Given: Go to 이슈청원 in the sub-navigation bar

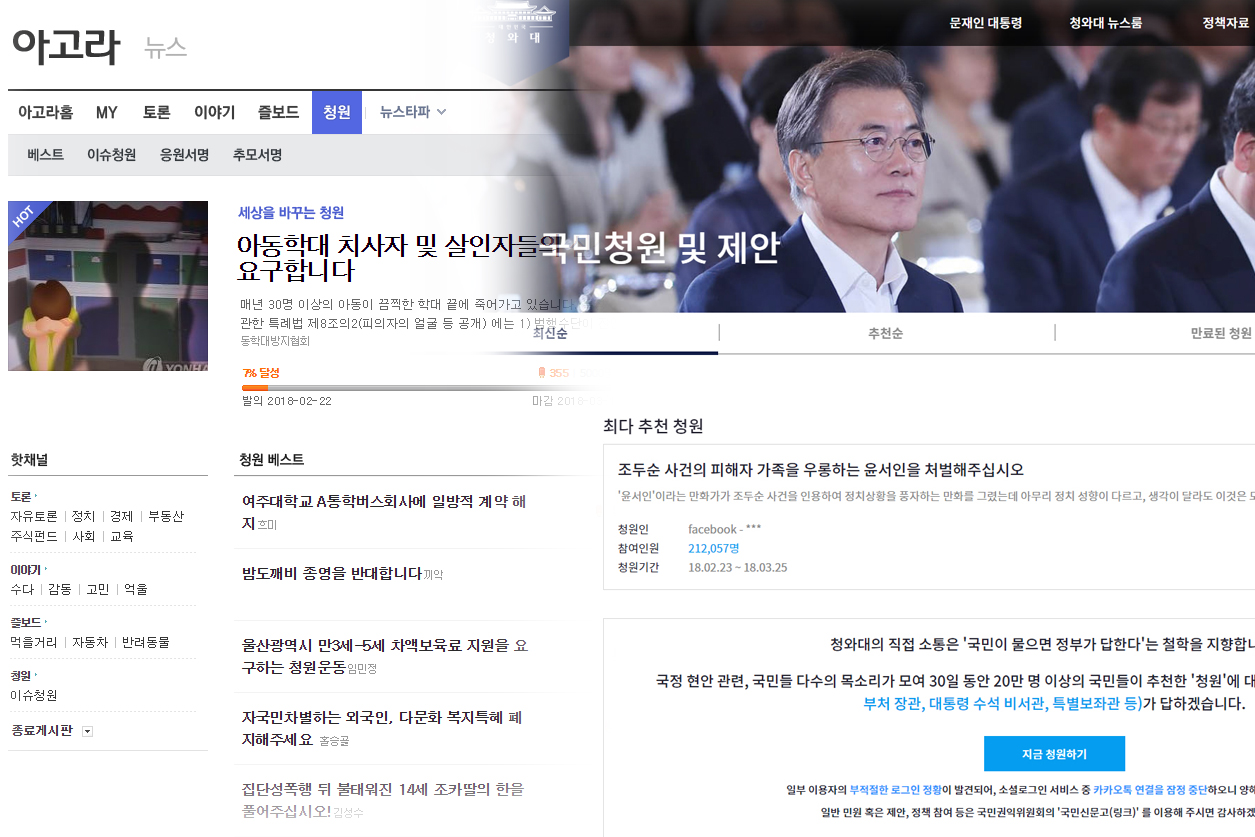Looking at the screenshot, I should point(111,155).
